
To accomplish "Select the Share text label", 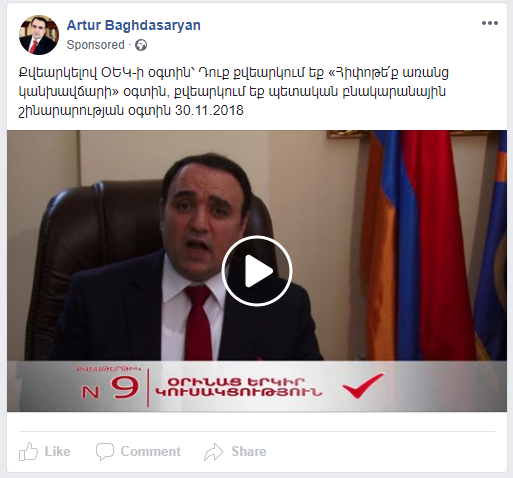I will (249, 452).
